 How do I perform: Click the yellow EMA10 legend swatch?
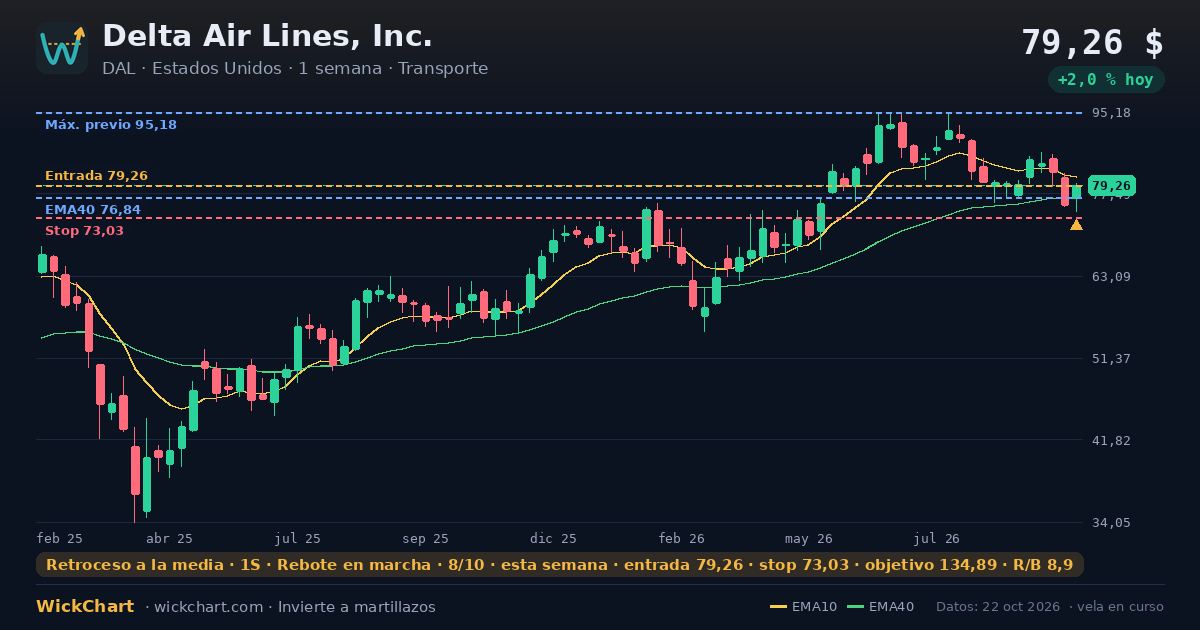pos(778,607)
